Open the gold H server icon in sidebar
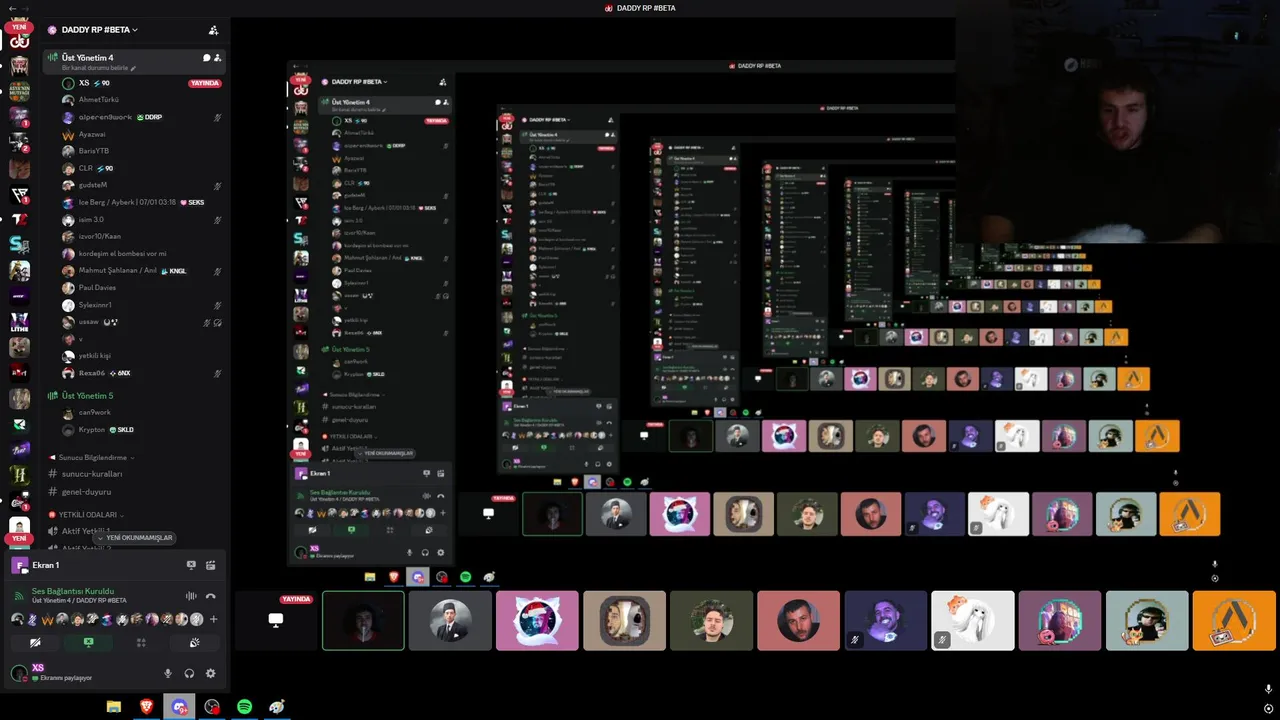 point(19,475)
